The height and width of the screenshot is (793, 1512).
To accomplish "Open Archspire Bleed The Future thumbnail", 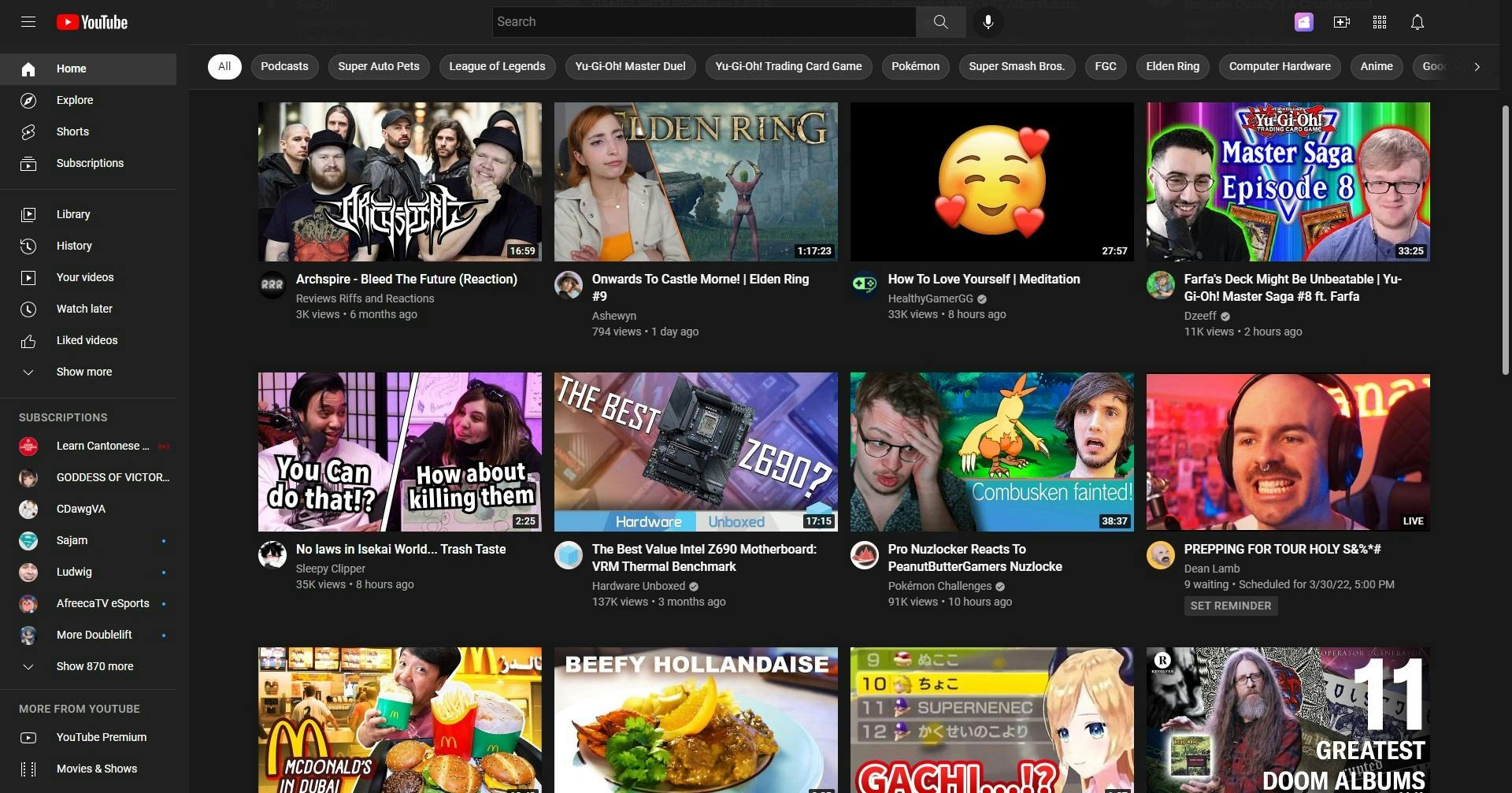I will (x=400, y=182).
